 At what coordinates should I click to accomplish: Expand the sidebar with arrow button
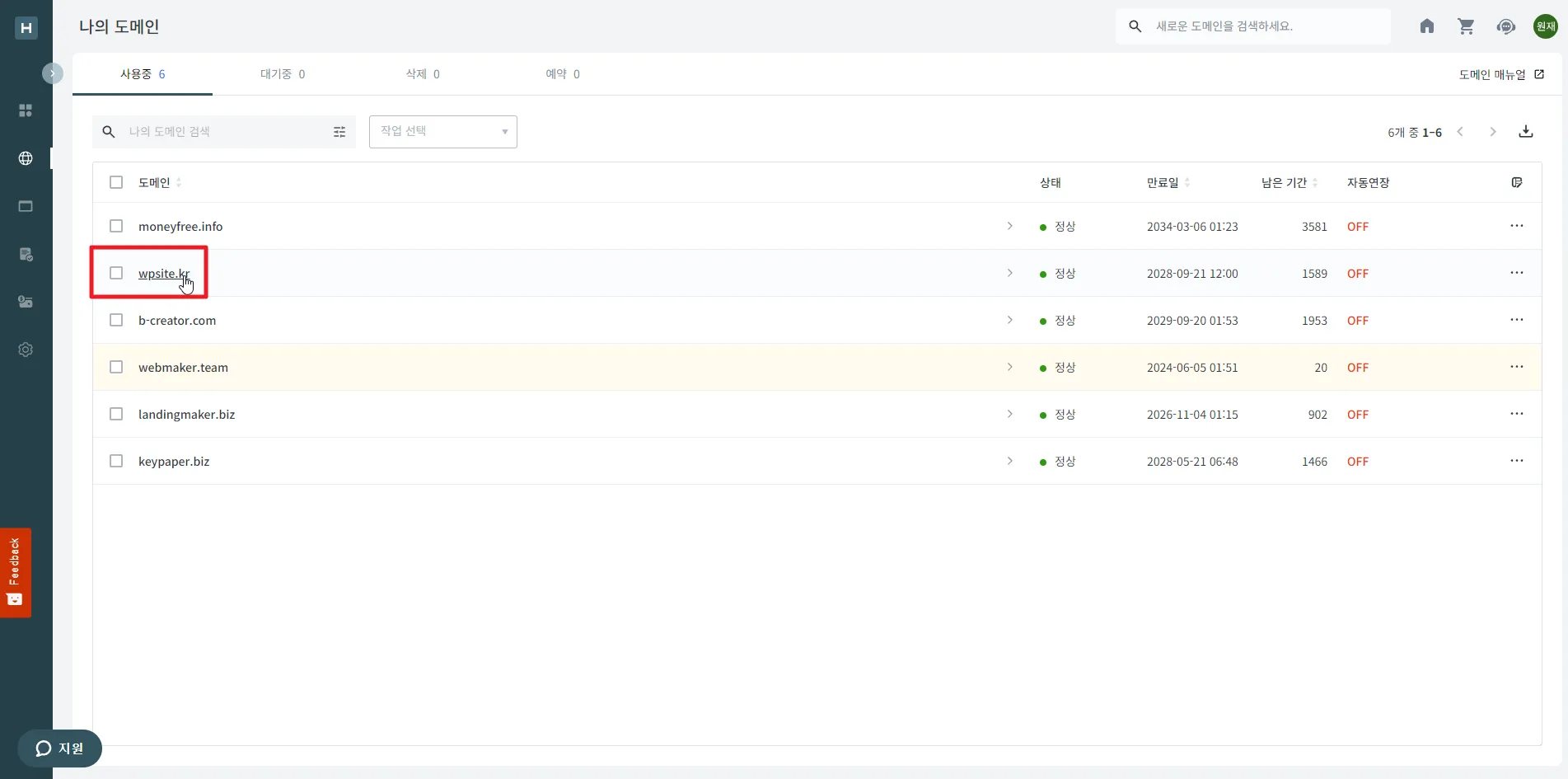(52, 73)
